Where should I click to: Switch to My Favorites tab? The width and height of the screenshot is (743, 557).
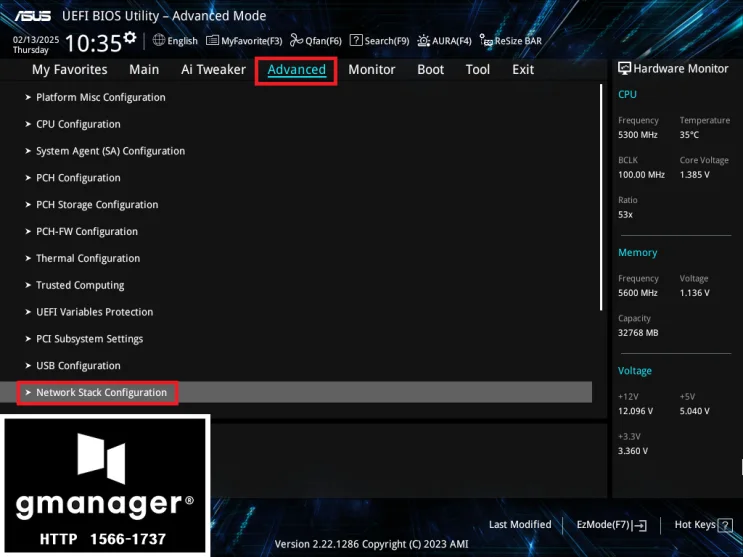pos(70,70)
